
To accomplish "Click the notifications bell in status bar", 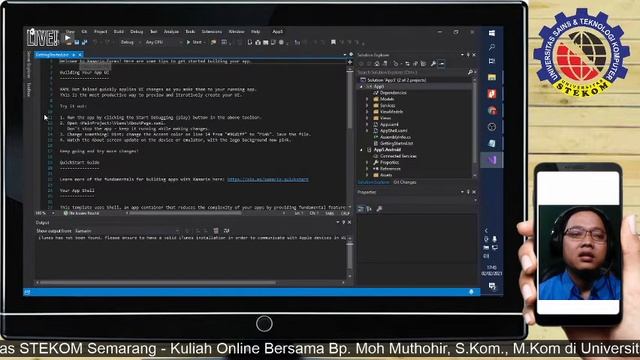I will coord(471,292).
